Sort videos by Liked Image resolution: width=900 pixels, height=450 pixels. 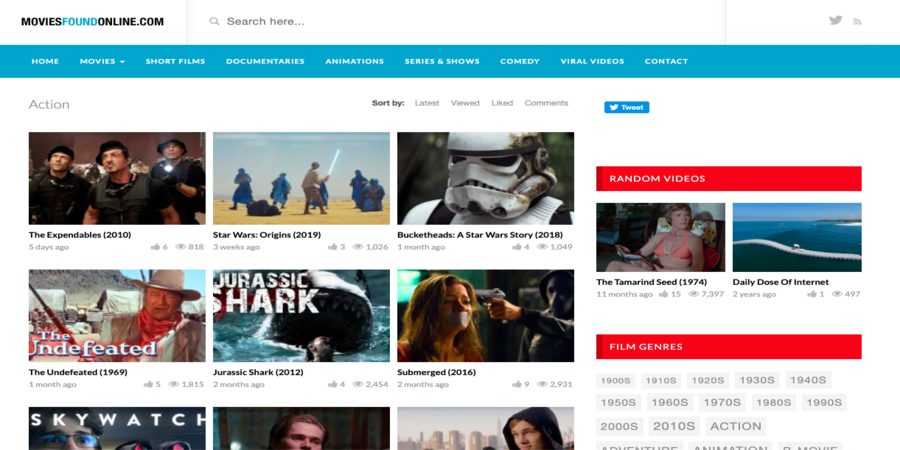click(502, 103)
